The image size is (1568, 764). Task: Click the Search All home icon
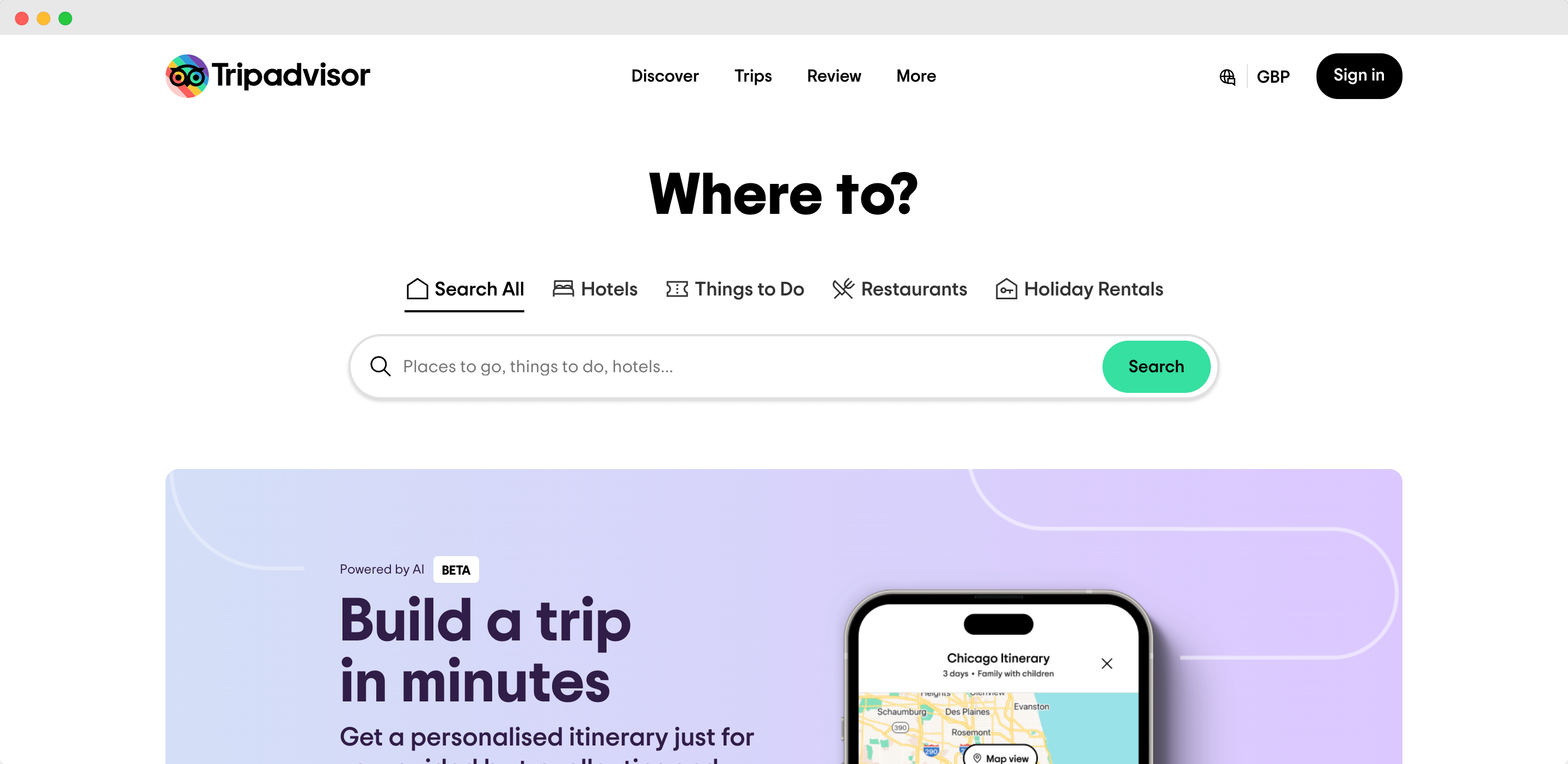416,289
